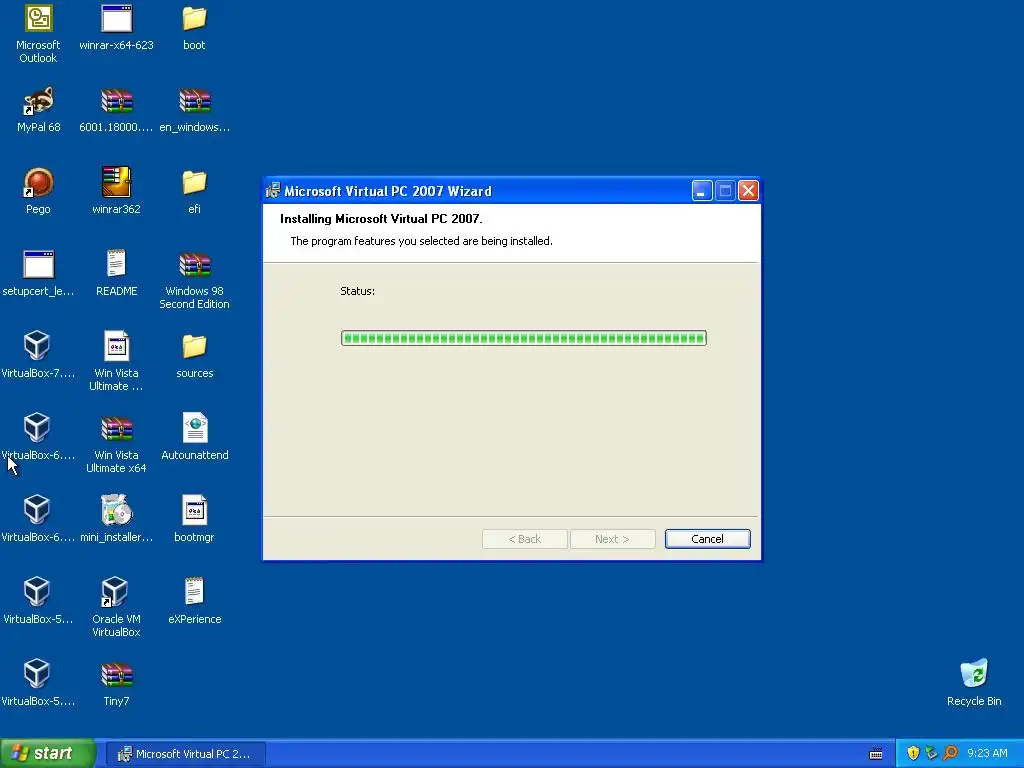Click the Microsoft Virtual PC taskbar button
Image resolution: width=1024 pixels, height=768 pixels.
tap(185, 754)
